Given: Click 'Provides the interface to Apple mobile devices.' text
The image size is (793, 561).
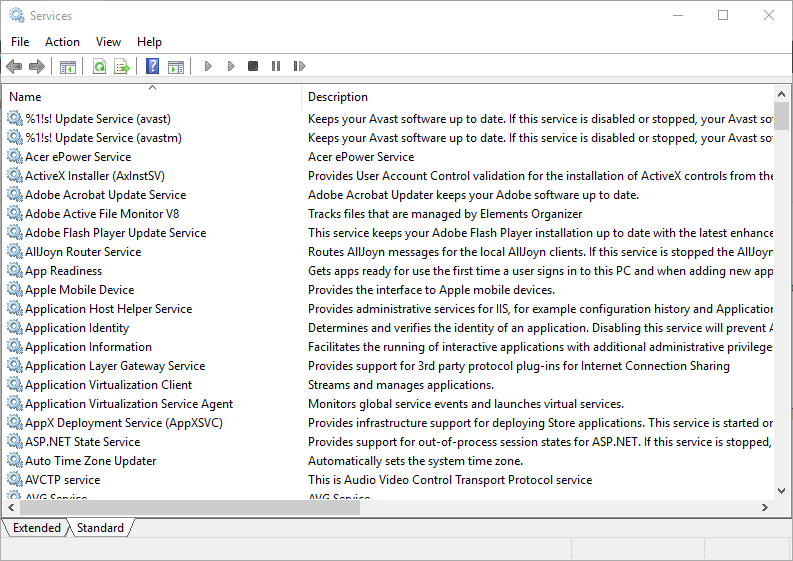Looking at the screenshot, I should click(431, 290).
